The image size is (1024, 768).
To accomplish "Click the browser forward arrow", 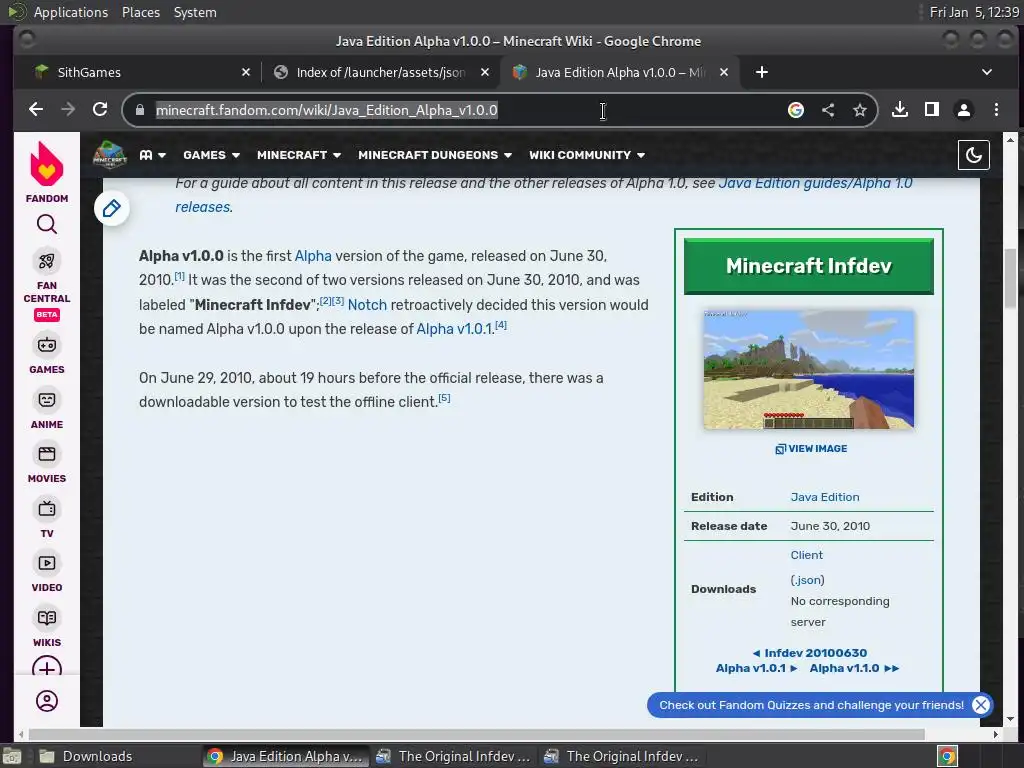I will 68,109.
